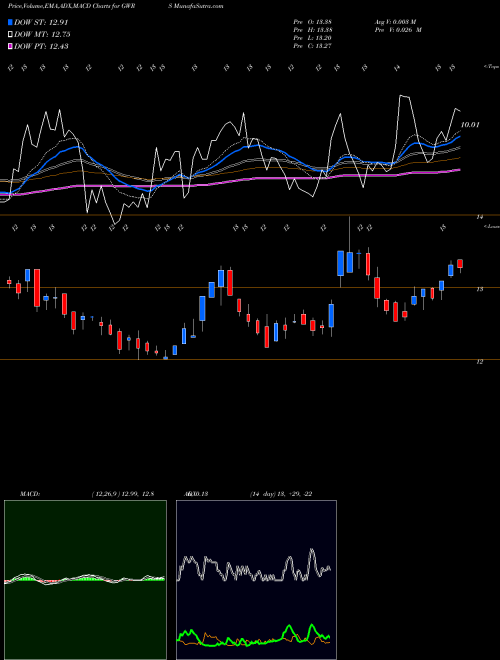Select the 'DOW ST: 12.91' legend text

pos(41,22)
